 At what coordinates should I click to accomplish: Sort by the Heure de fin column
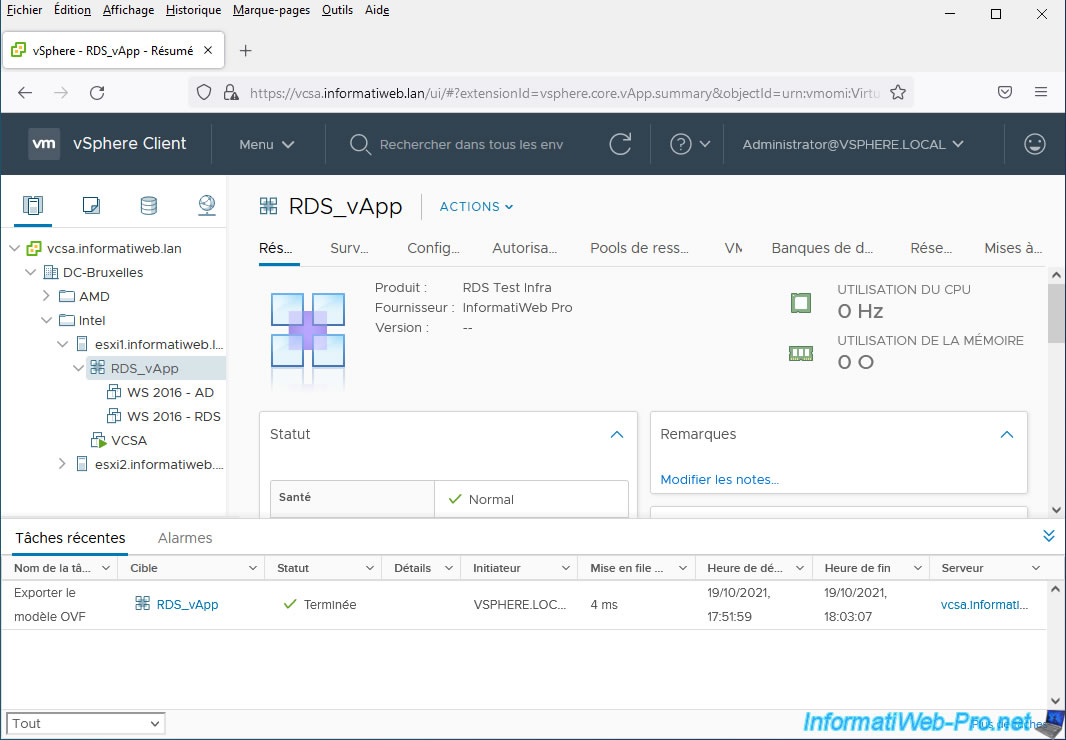tap(857, 569)
